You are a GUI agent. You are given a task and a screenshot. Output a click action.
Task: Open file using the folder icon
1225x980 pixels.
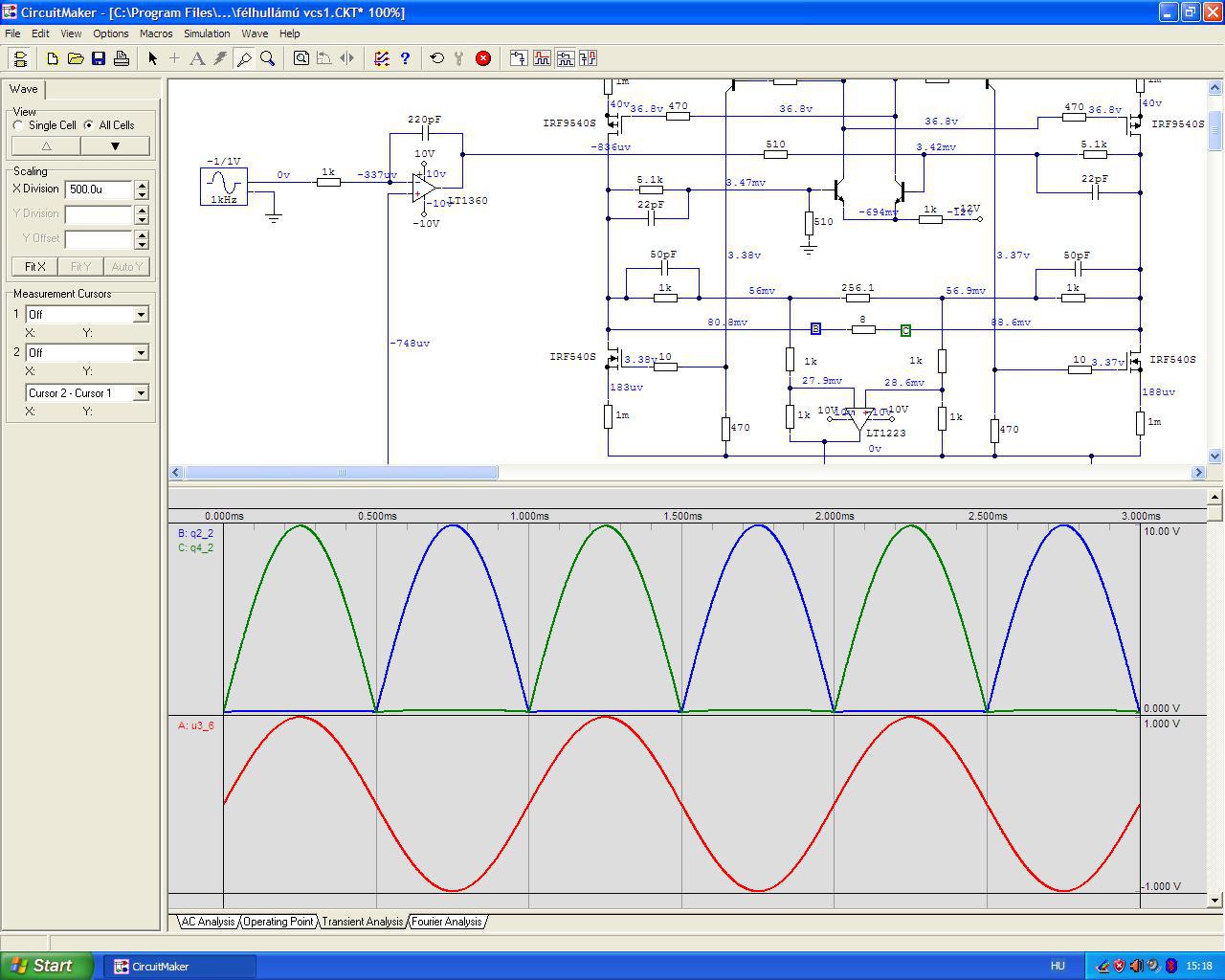click(x=76, y=58)
